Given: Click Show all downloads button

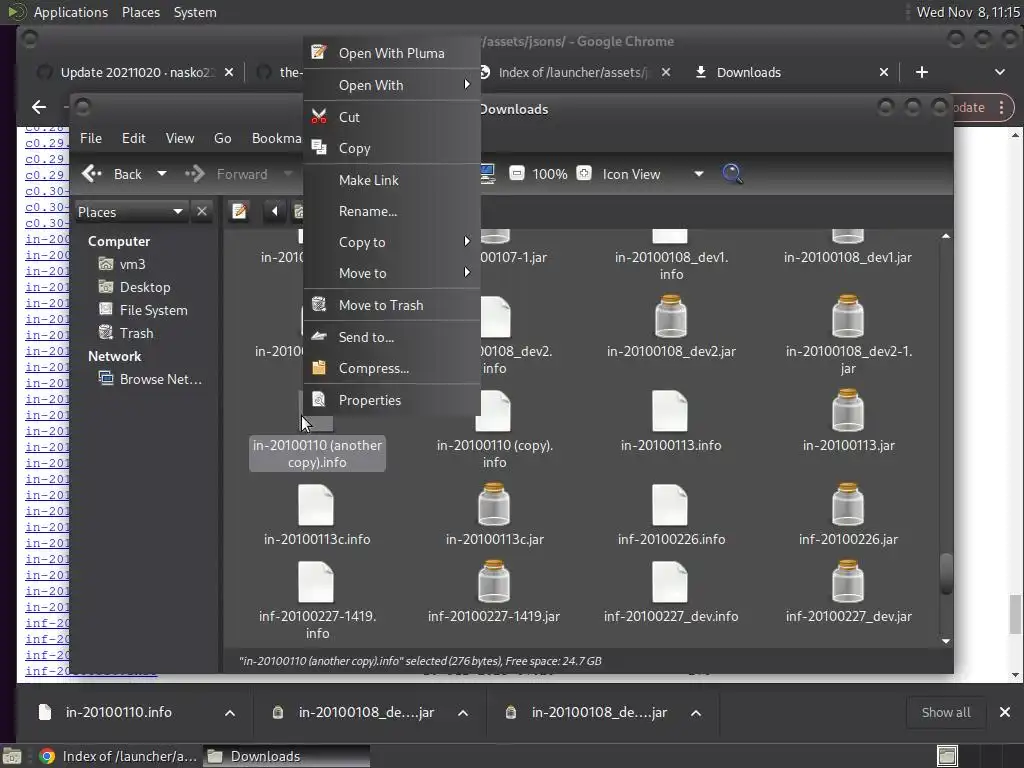Looking at the screenshot, I should click(x=945, y=712).
